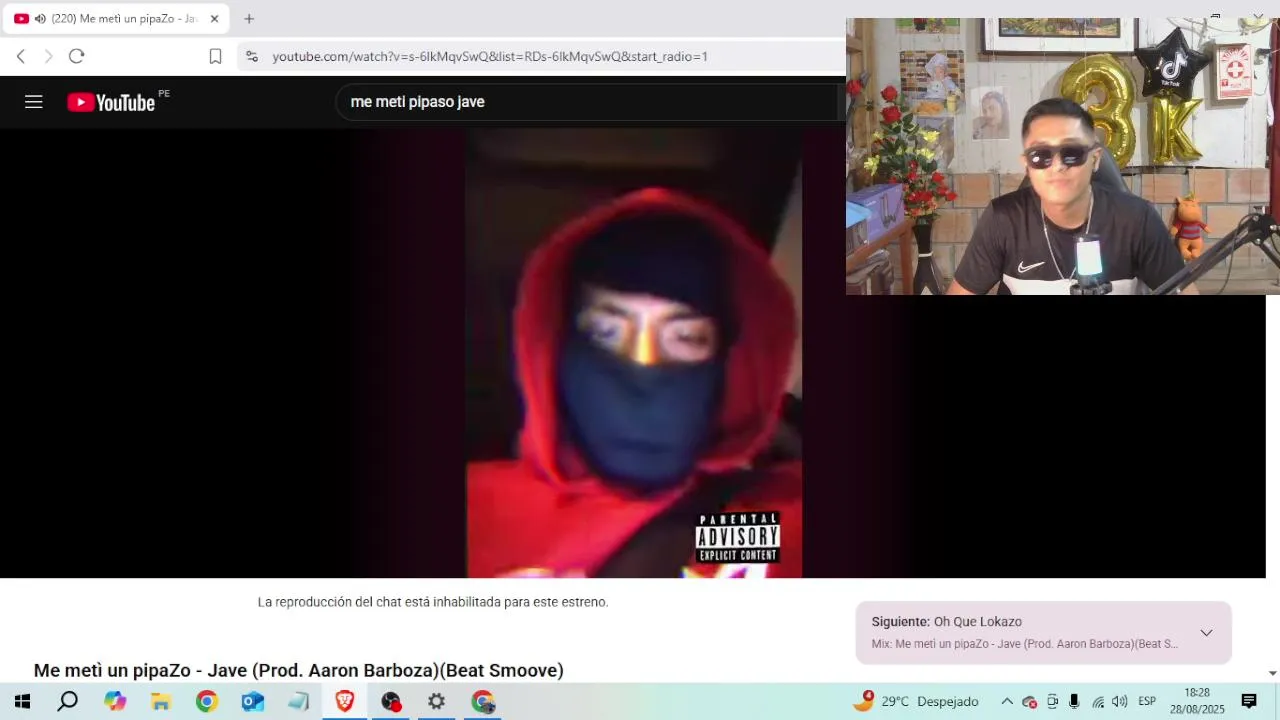Open Windows notification center
The height and width of the screenshot is (720, 1280).
(1249, 701)
